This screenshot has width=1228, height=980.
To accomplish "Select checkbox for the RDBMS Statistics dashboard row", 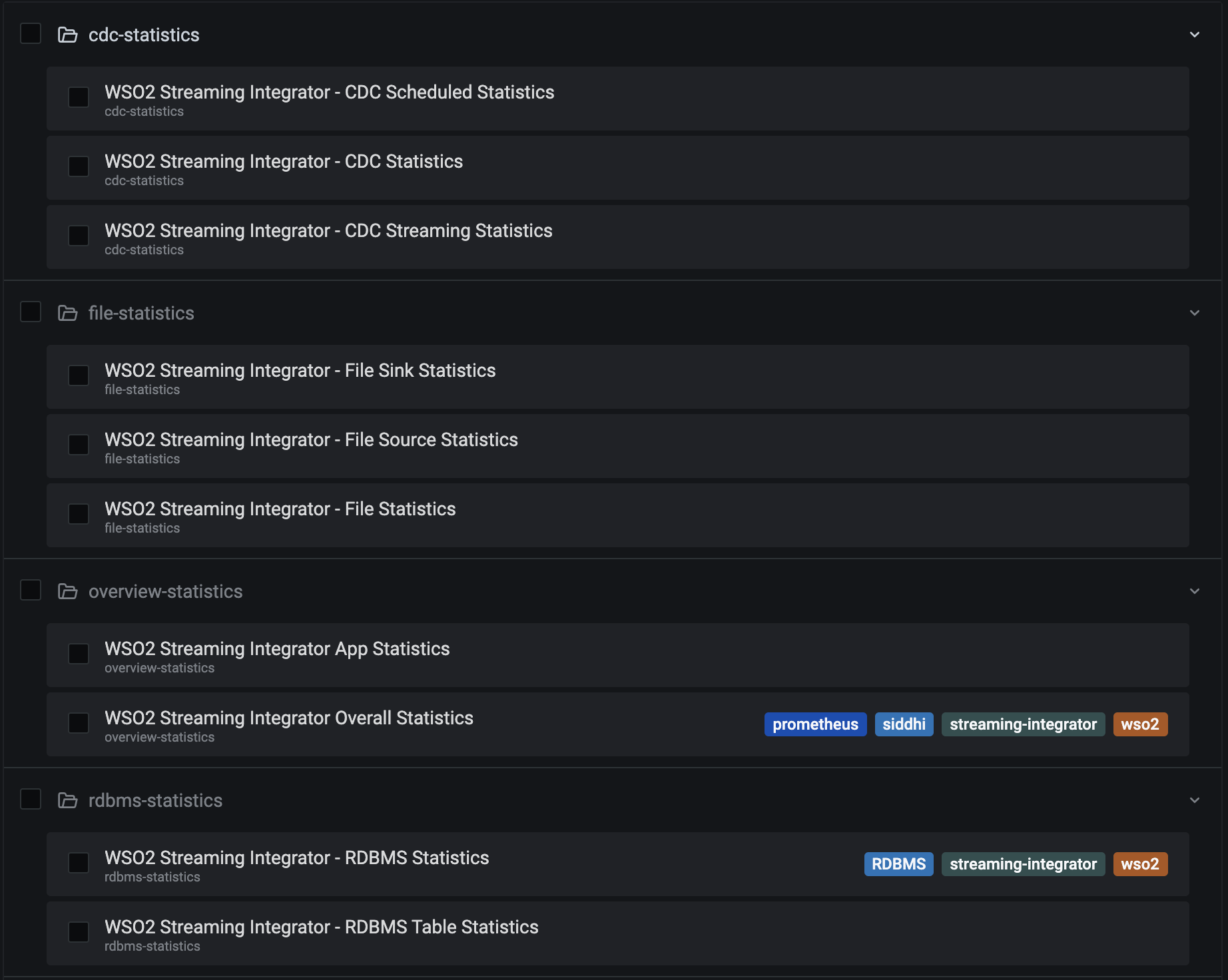I will [x=79, y=863].
